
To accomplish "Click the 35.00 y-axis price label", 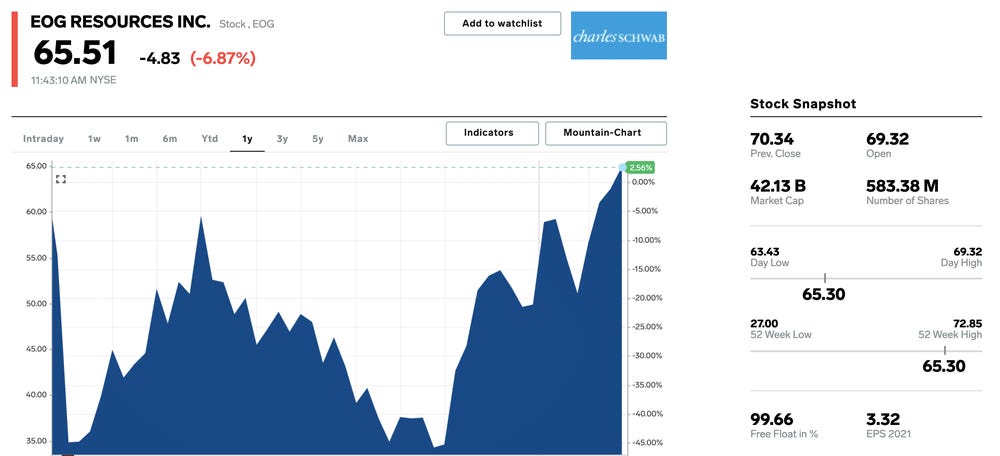I will tap(38, 441).
